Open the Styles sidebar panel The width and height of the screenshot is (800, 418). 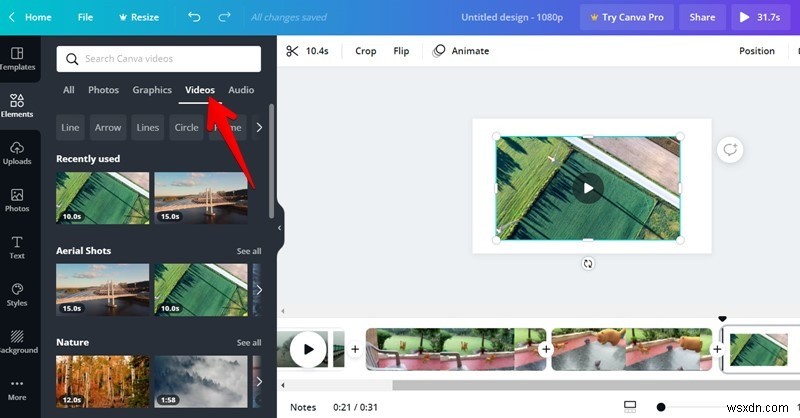17,295
